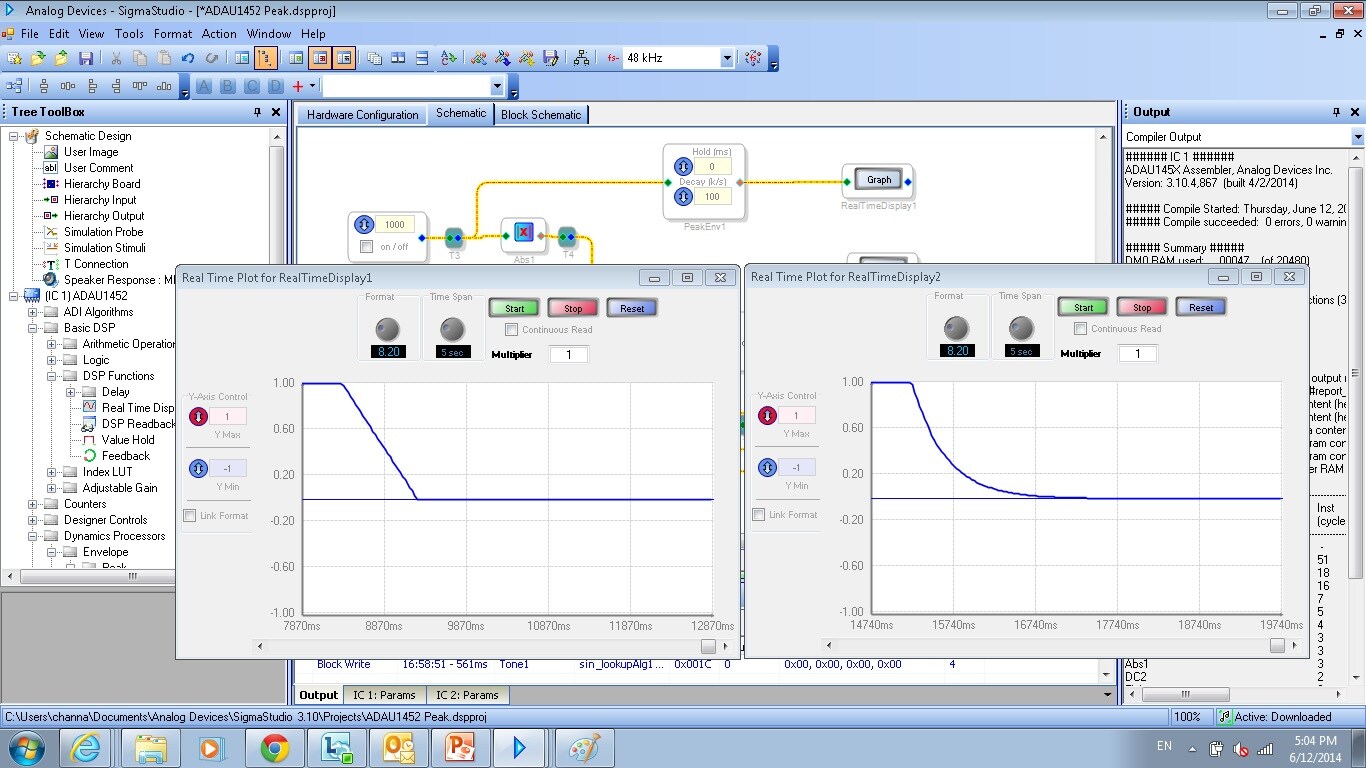Select Hierarchy Board in the toolbox
The width and height of the screenshot is (1366, 768).
point(102,184)
